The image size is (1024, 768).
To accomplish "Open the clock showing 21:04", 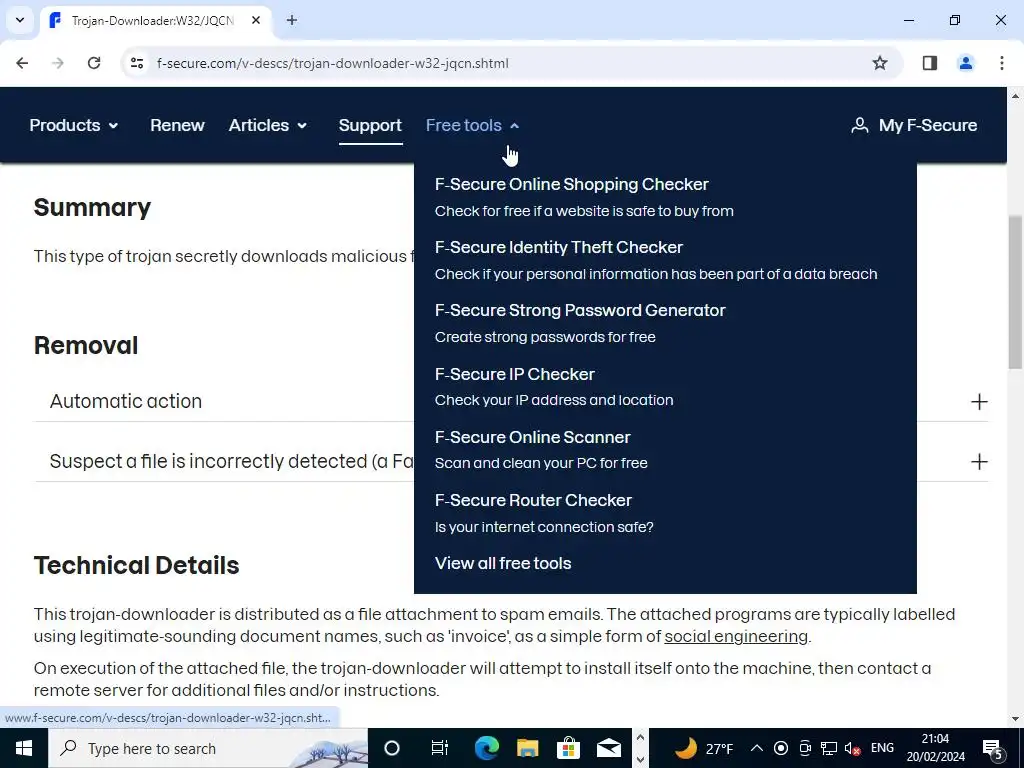I will click(x=935, y=748).
